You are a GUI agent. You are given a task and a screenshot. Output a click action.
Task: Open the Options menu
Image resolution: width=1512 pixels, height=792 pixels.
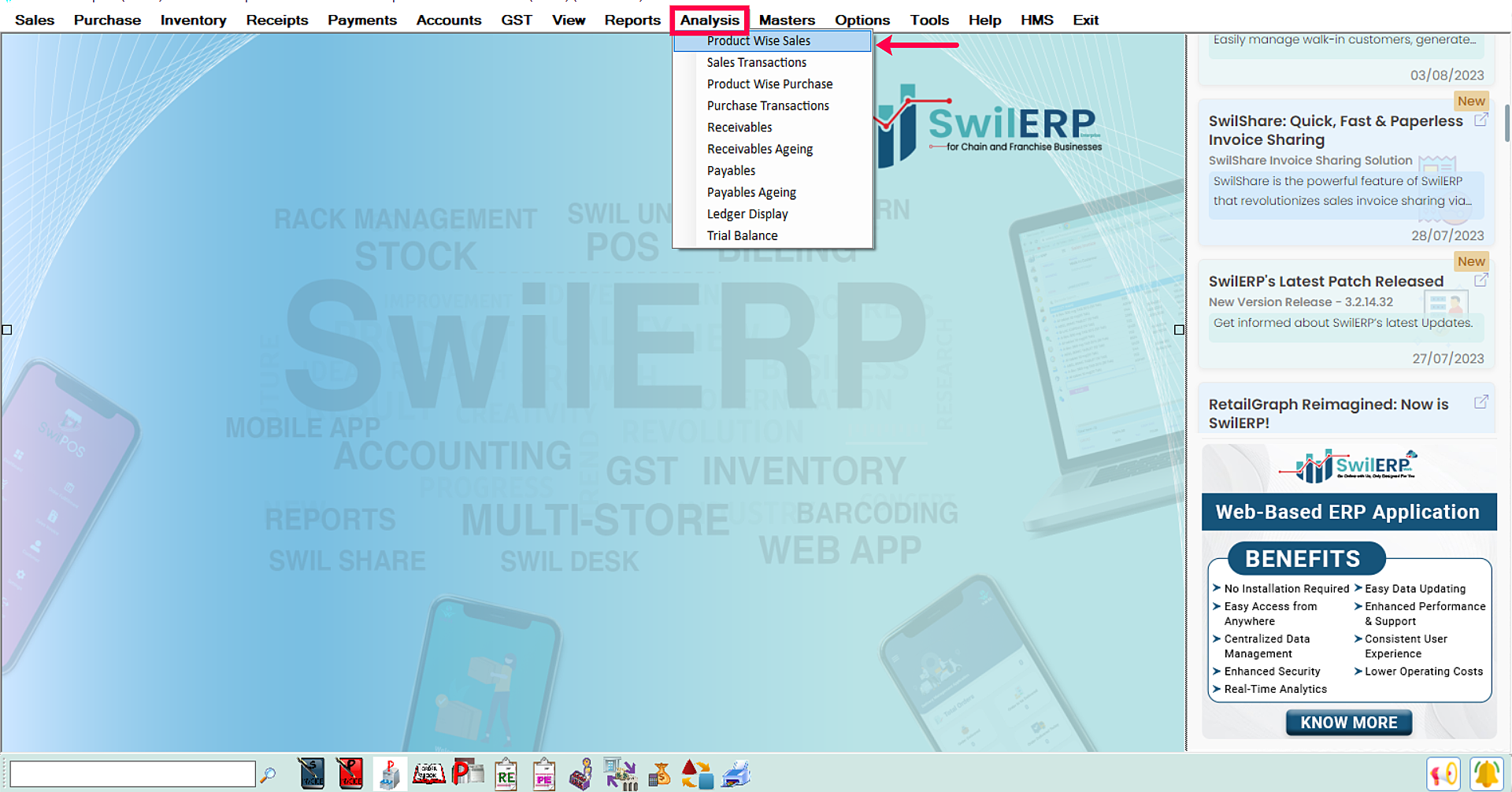[x=862, y=20]
